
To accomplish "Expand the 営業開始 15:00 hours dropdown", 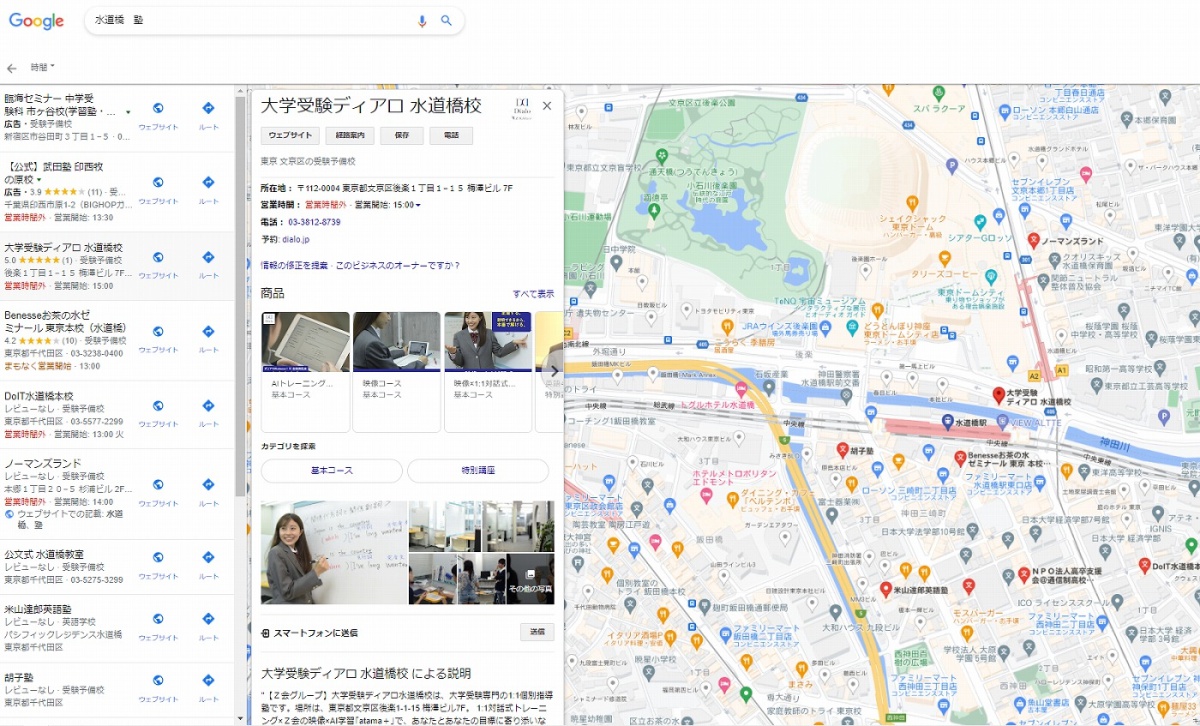I will 419,205.
